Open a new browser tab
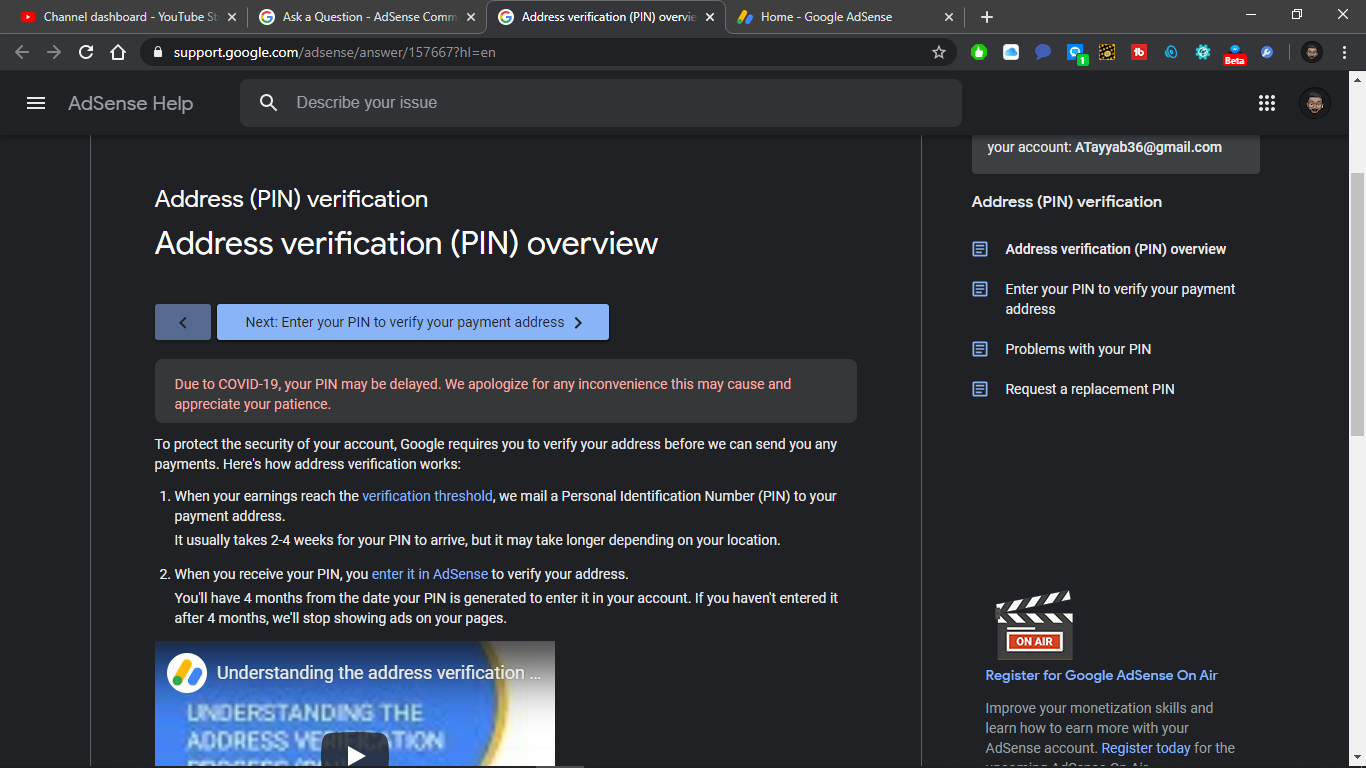 (x=987, y=17)
